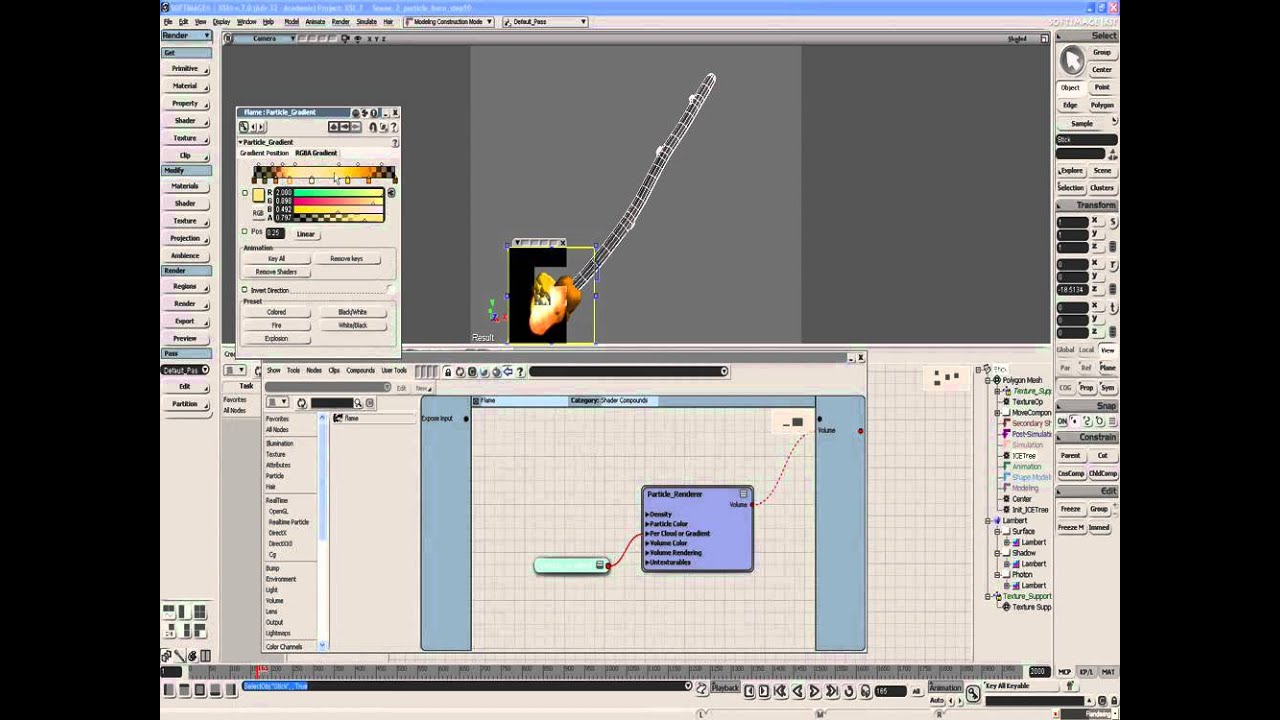
Task: Click the previous arrow in property page toolbar
Action: coord(252,127)
